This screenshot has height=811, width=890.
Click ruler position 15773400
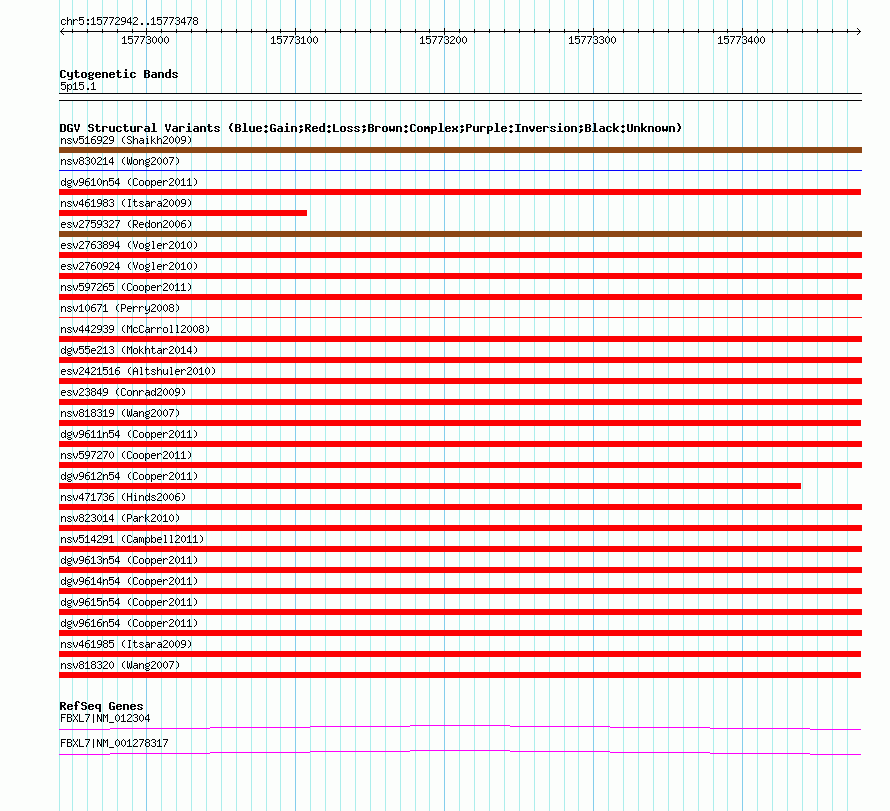(741, 40)
